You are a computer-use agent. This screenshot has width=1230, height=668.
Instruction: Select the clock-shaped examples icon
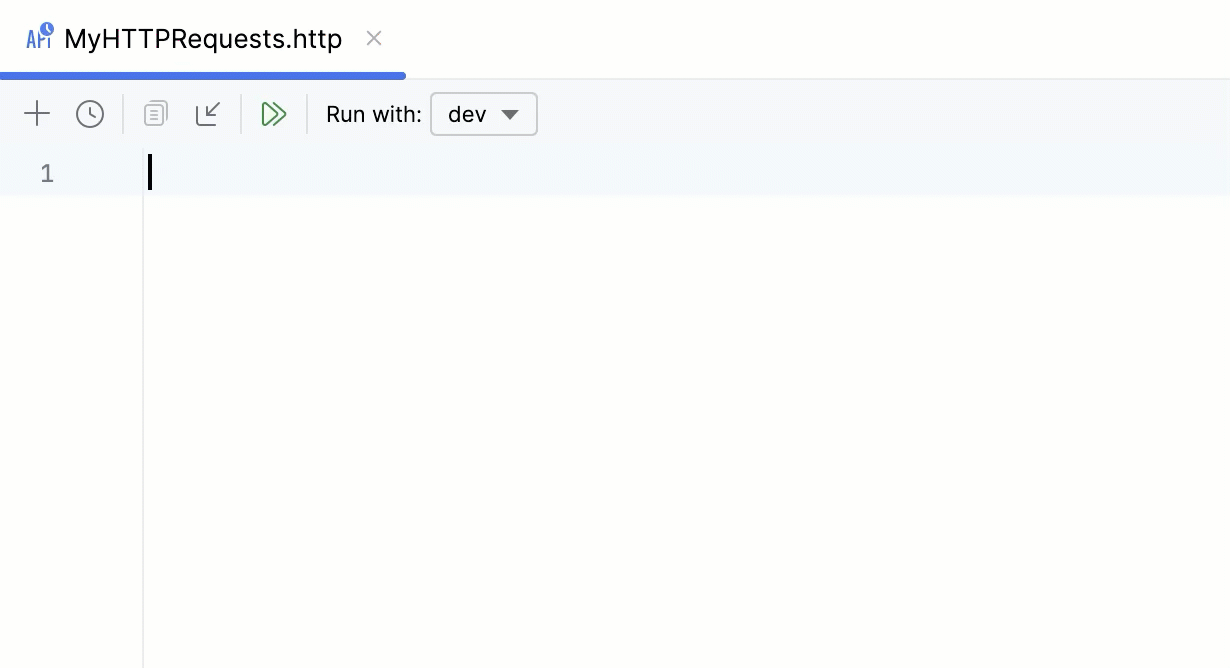tap(90, 113)
